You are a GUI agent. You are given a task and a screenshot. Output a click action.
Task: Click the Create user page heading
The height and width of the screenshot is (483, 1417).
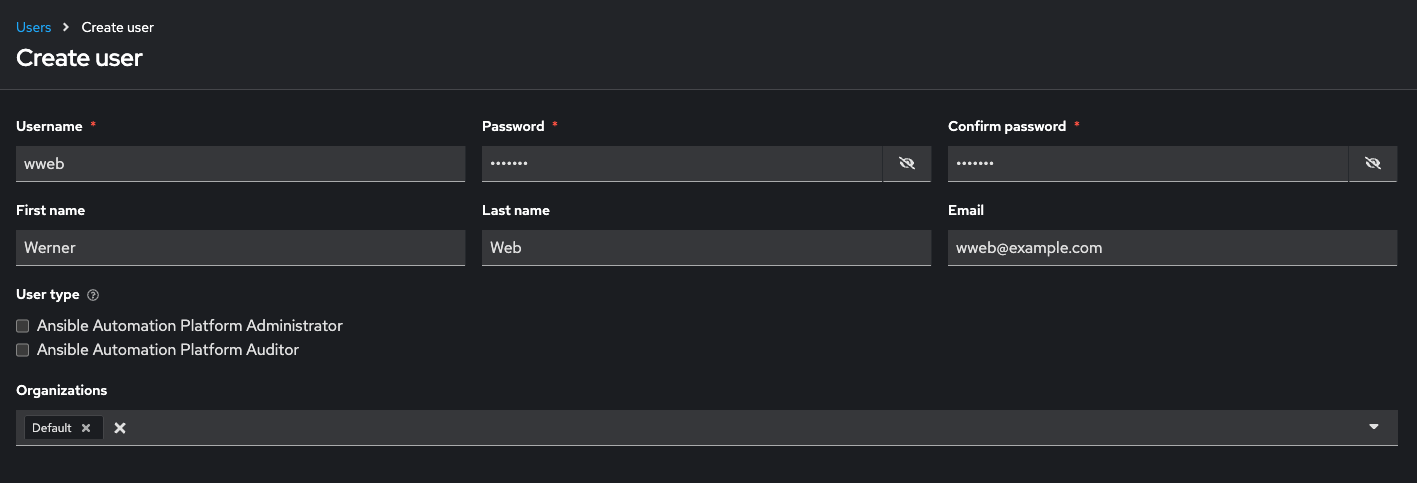pyautogui.click(x=79, y=58)
